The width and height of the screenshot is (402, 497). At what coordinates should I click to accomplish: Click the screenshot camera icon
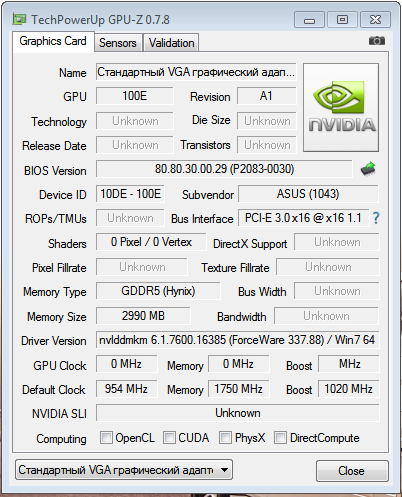[x=377, y=41]
